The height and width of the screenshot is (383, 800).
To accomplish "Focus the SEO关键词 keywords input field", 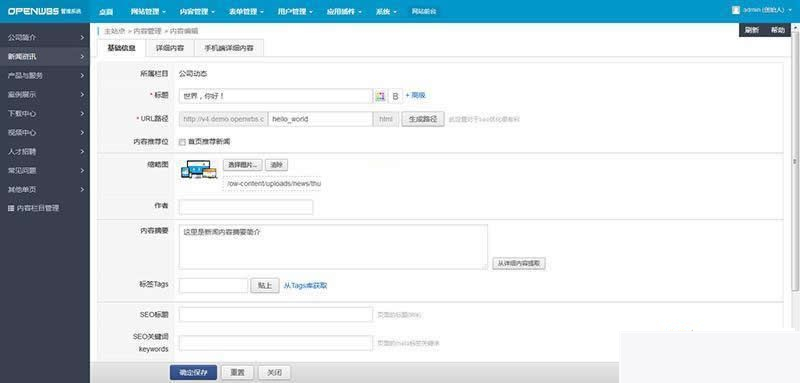I will (x=276, y=343).
